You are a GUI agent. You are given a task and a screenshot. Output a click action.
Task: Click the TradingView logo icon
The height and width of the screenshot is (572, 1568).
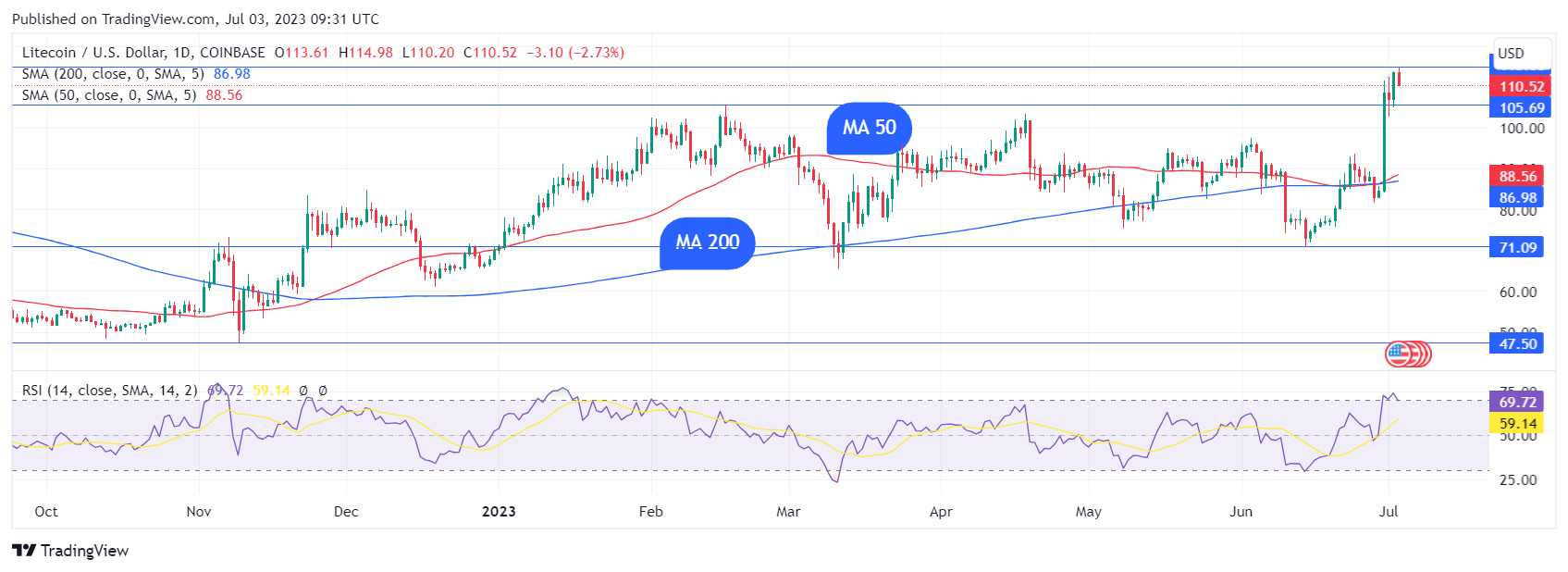coord(24,551)
